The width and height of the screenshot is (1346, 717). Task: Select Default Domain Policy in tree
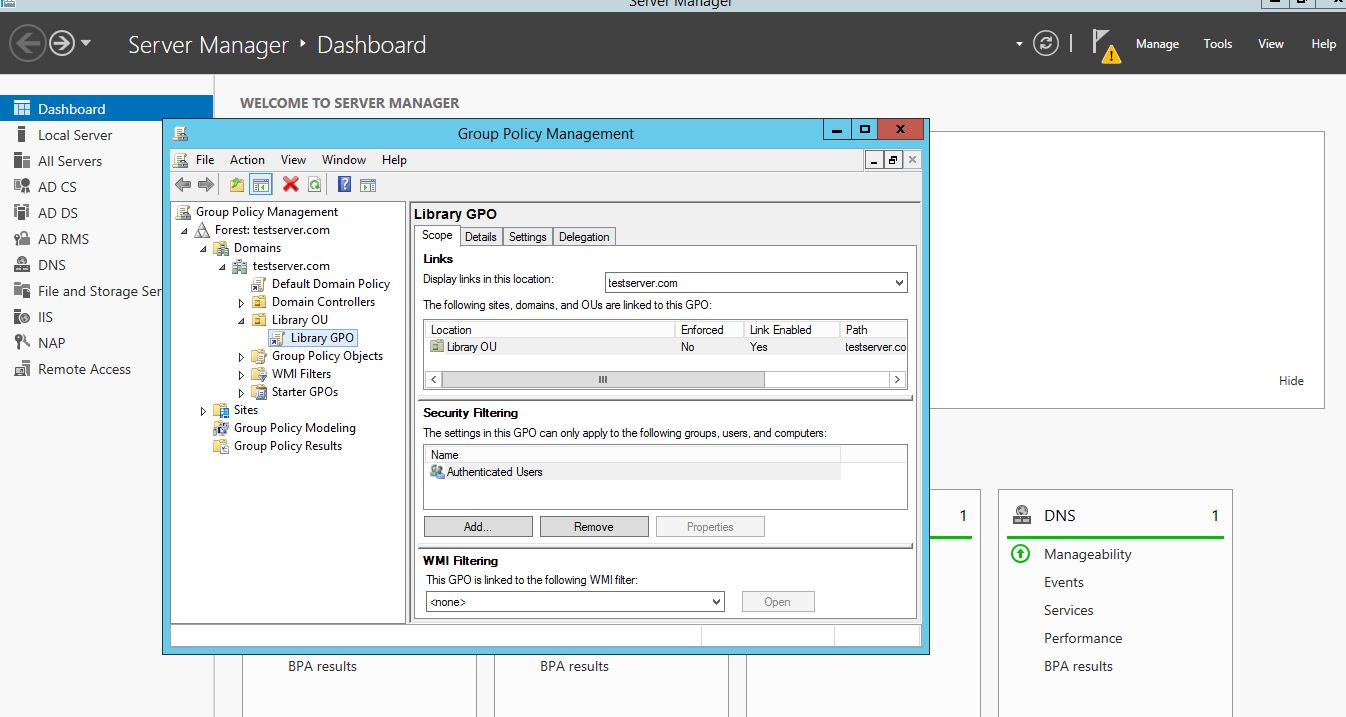coord(330,284)
